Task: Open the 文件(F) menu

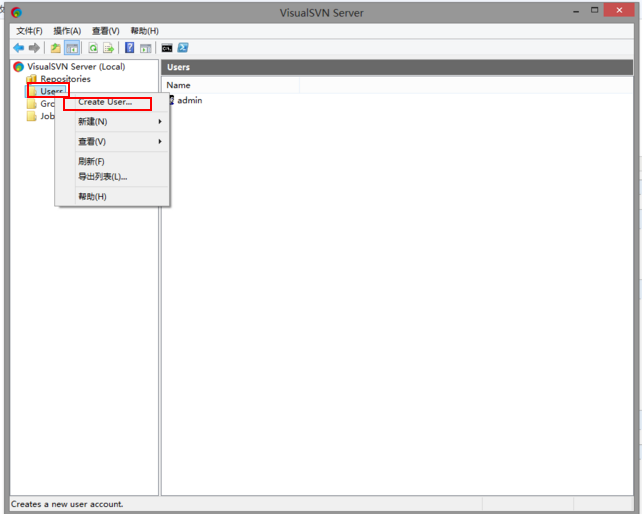Action: point(29,31)
